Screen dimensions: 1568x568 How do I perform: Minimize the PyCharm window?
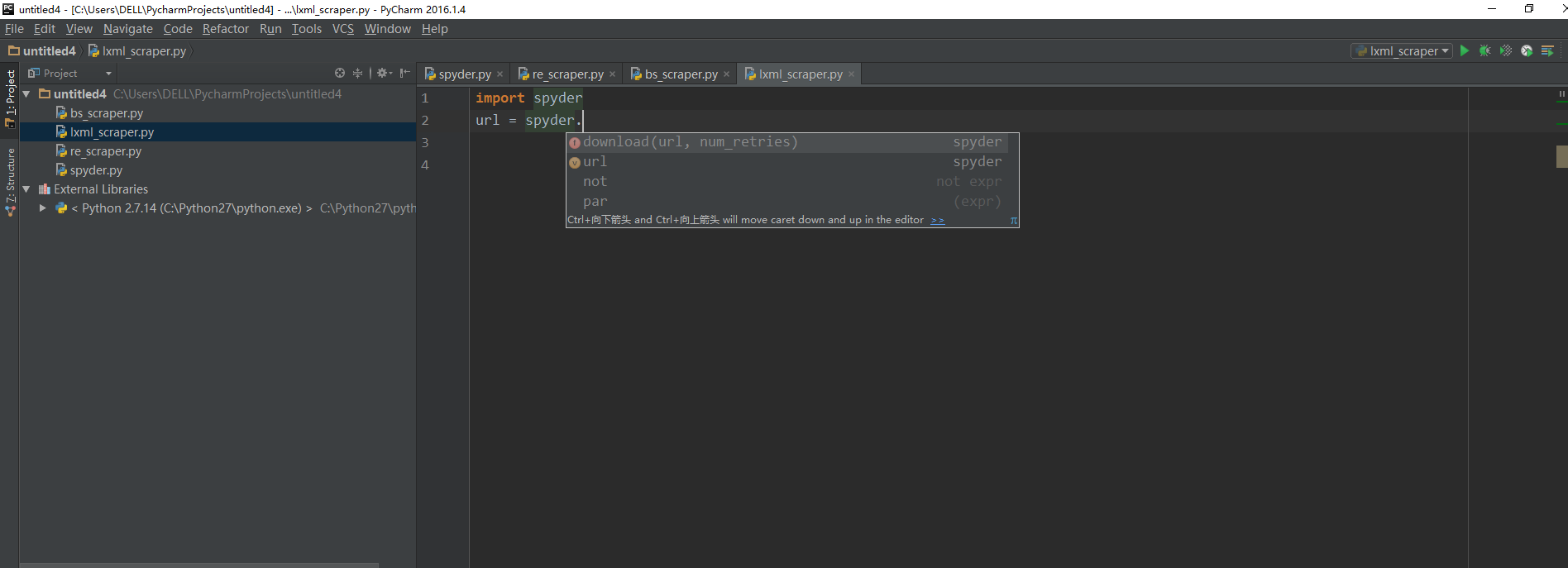[x=1492, y=9]
